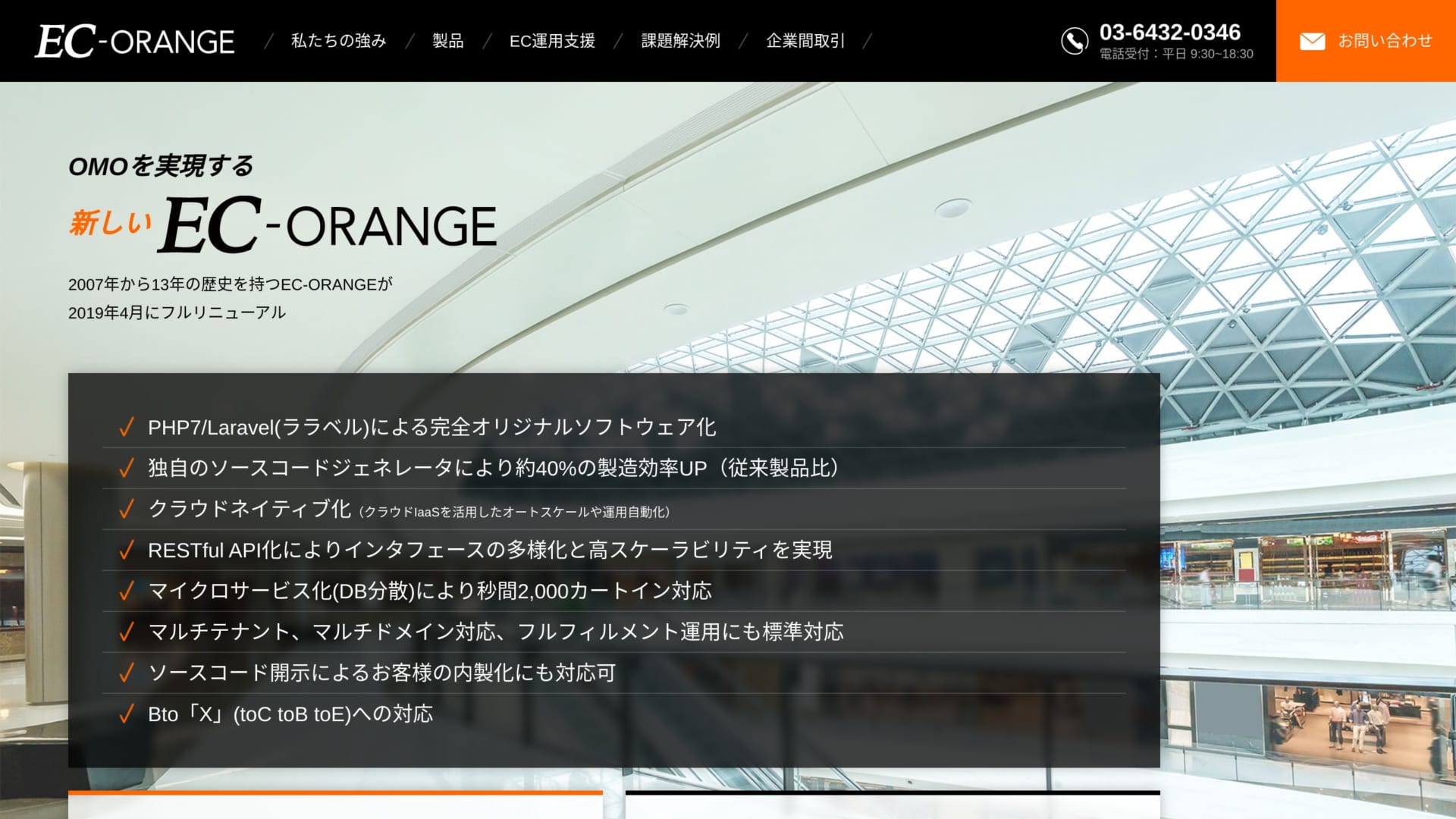Viewport: 1456px width, 819px height.
Task: Open the 私たちの強み menu item
Action: tap(338, 41)
